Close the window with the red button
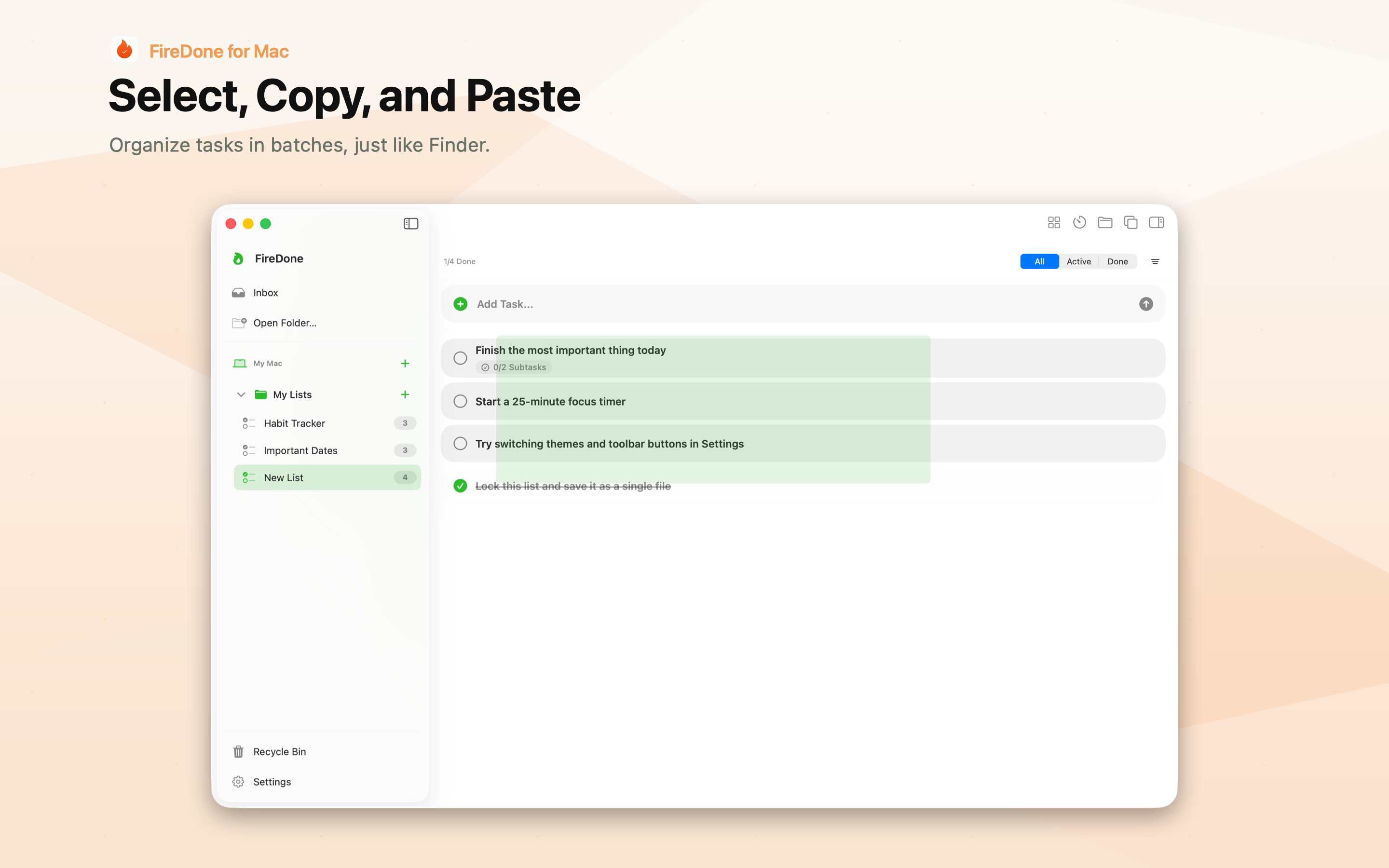Screen dimensions: 1389x868 [x=231, y=224]
